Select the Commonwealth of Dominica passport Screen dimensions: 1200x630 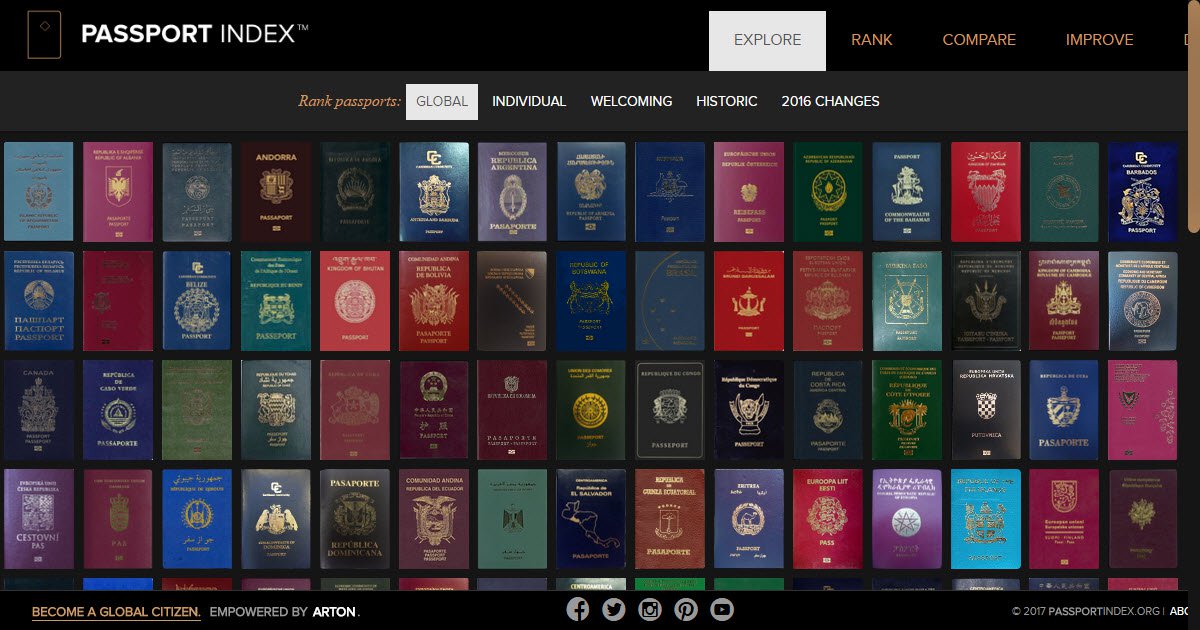[276, 519]
